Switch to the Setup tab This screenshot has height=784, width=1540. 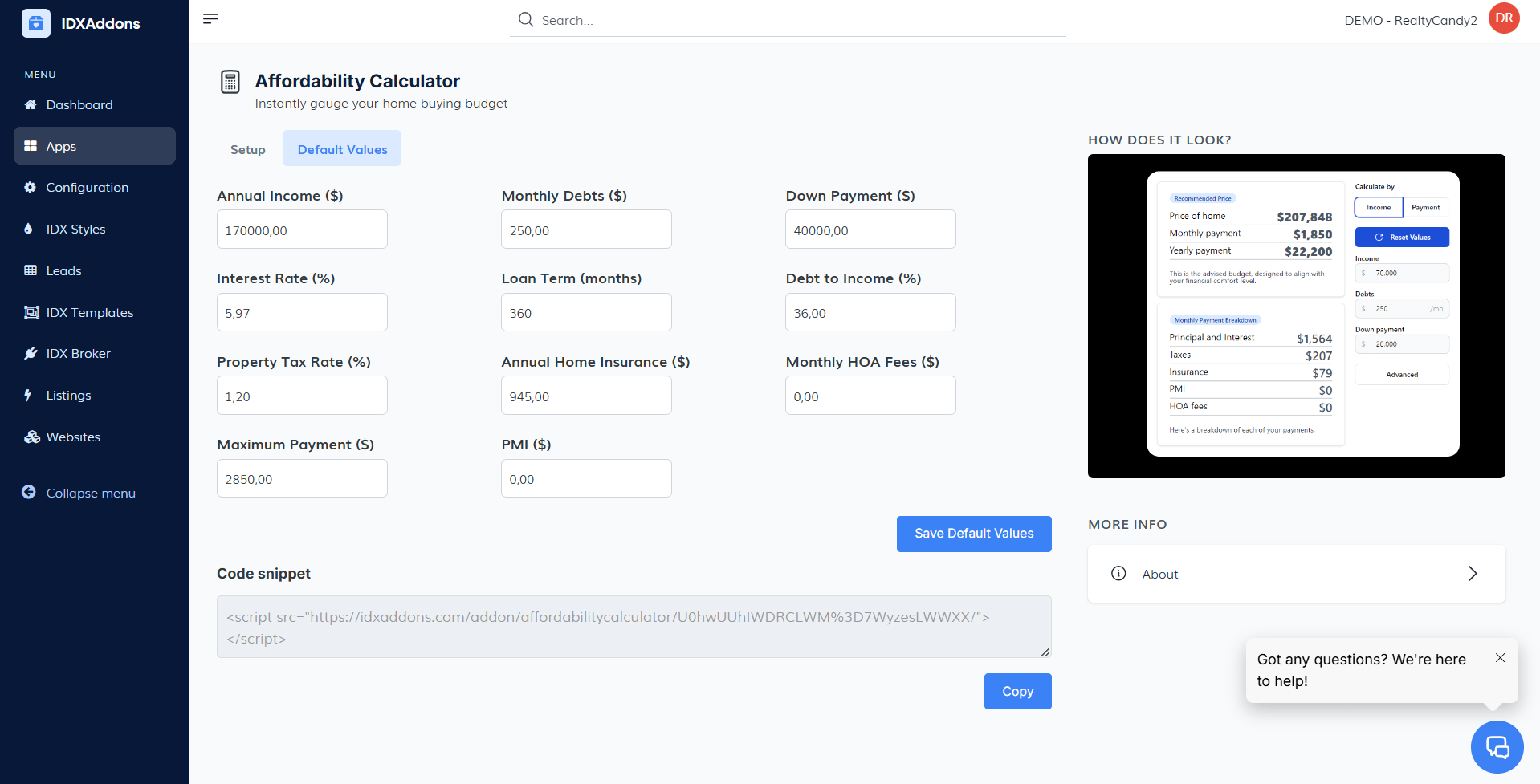[x=247, y=149]
